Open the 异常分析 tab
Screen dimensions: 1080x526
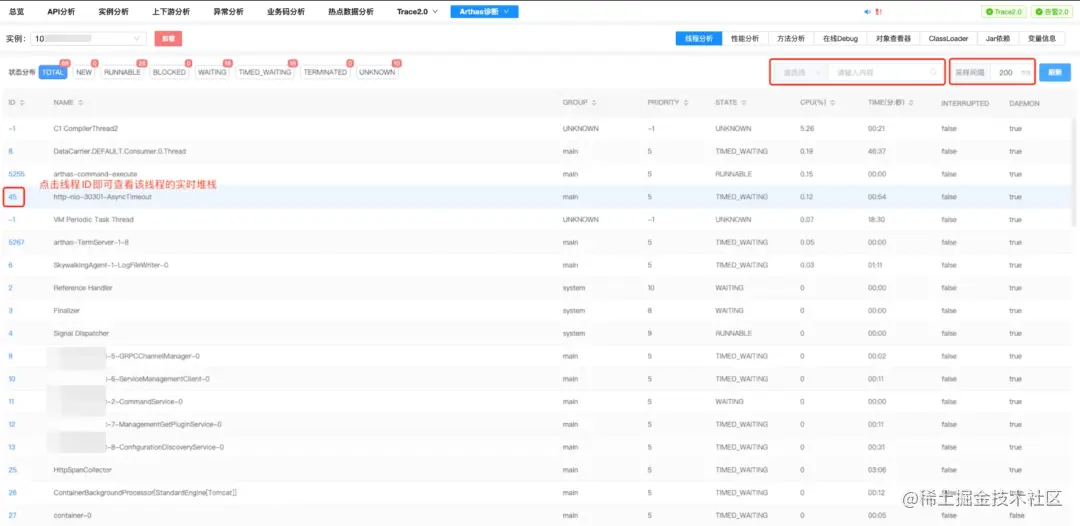point(227,12)
